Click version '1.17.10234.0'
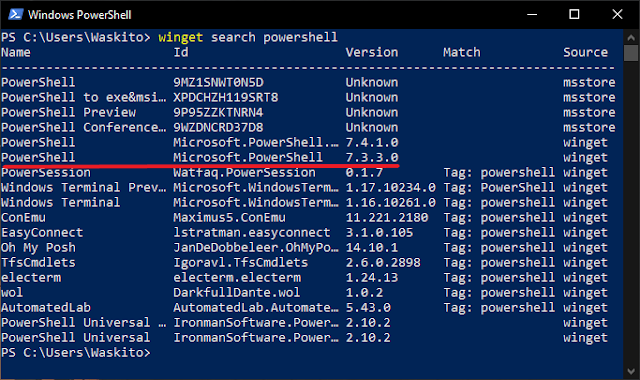This screenshot has height=380, width=640. [x=391, y=187]
